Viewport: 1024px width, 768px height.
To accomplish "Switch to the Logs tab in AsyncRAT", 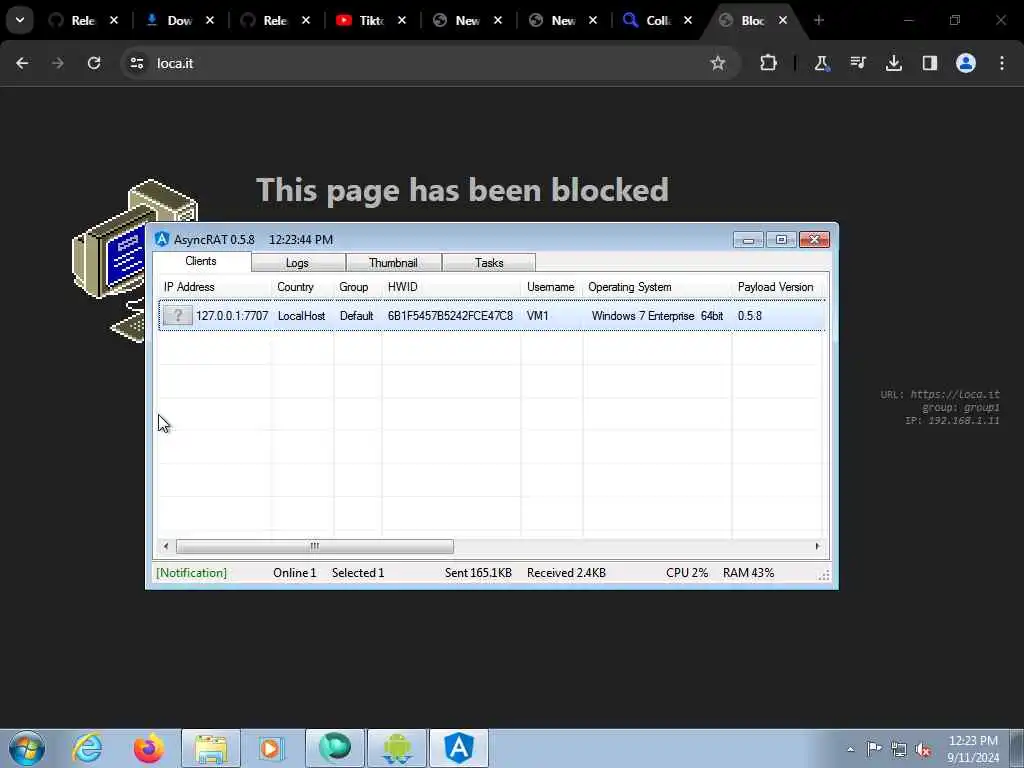I will tap(298, 263).
